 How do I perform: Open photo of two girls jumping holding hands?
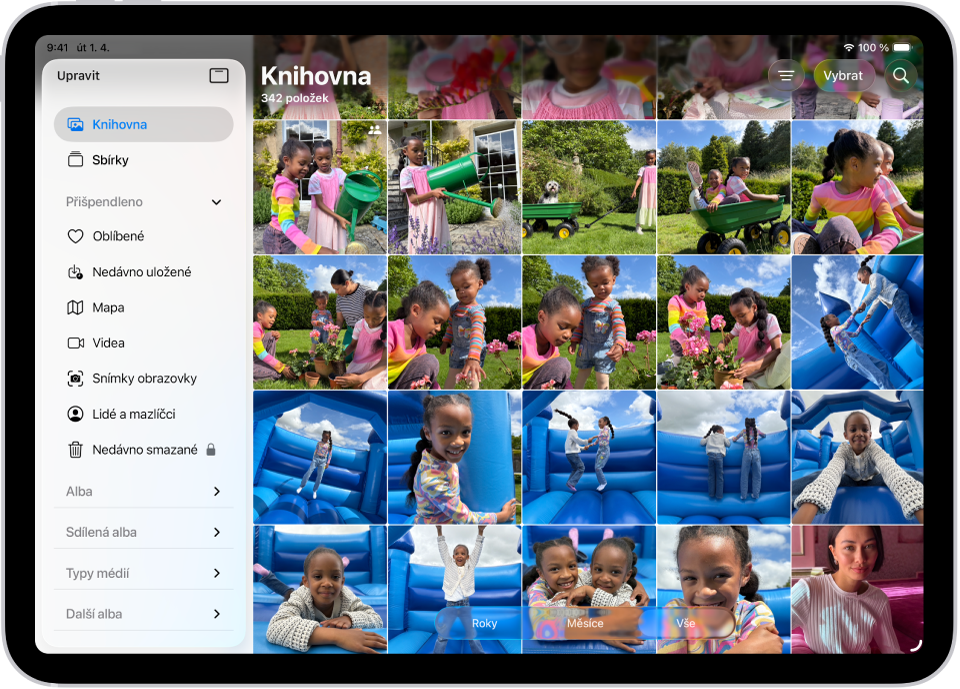(x=589, y=457)
